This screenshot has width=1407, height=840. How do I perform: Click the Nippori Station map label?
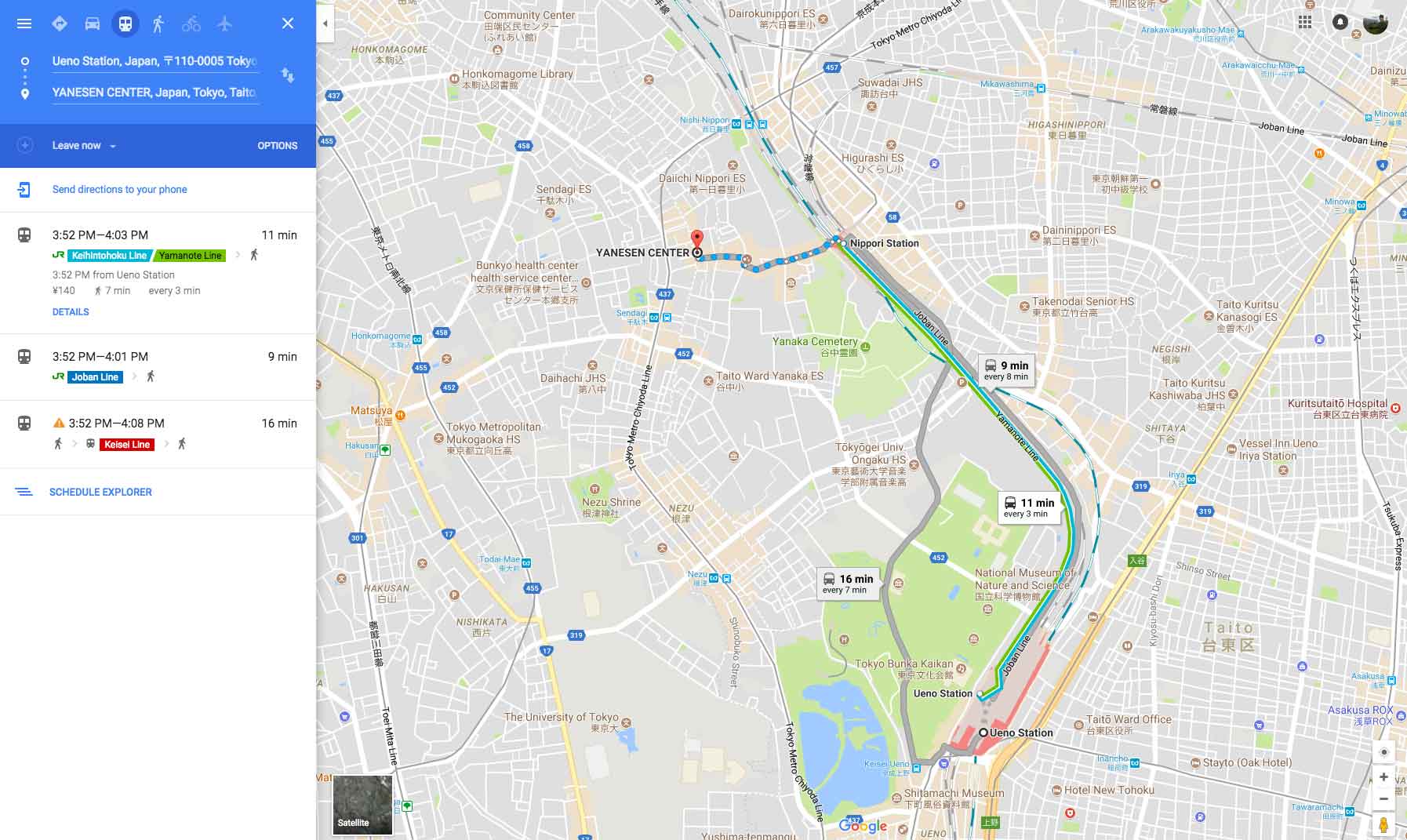884,244
